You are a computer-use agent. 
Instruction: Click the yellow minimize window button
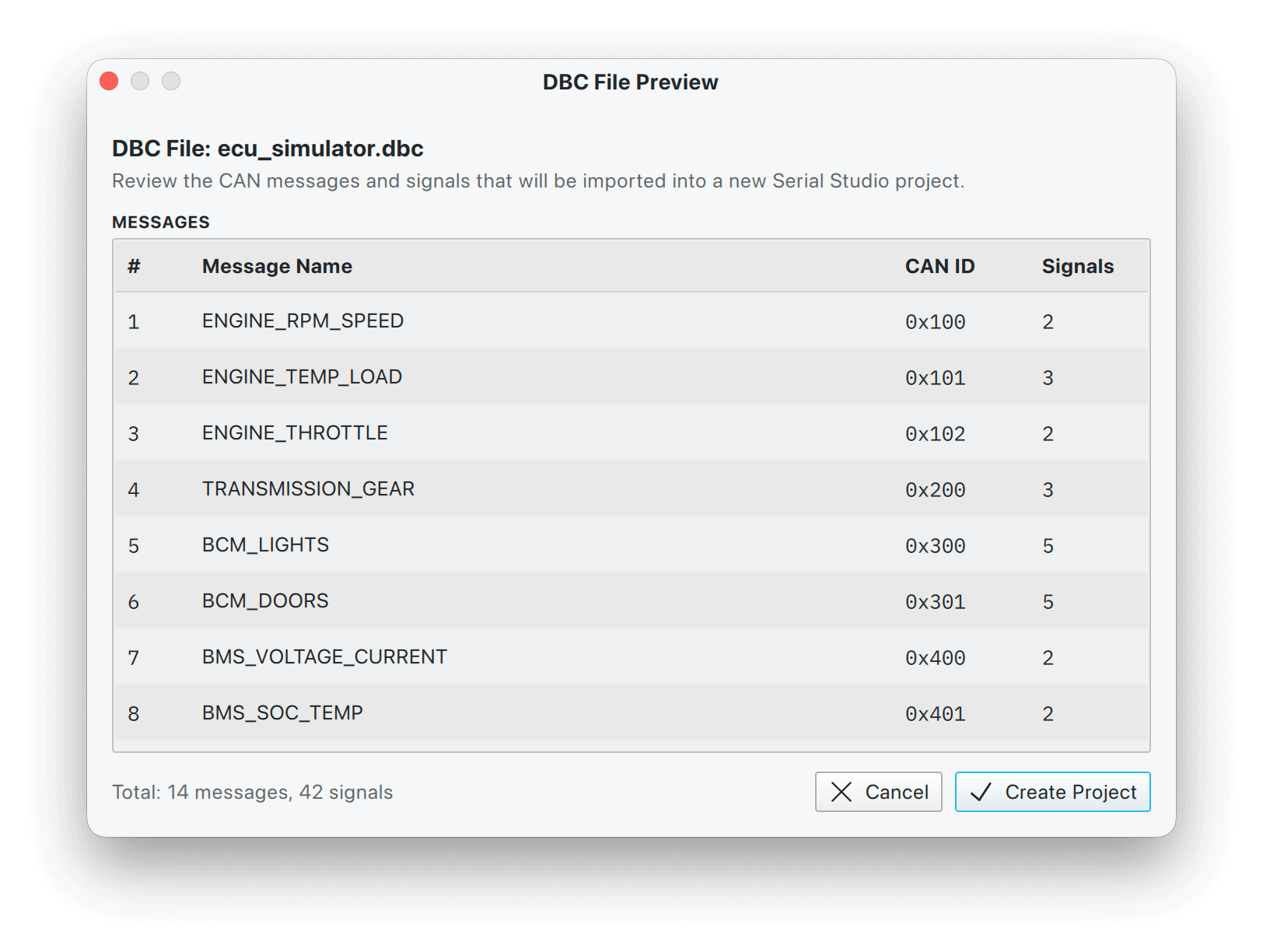(140, 81)
